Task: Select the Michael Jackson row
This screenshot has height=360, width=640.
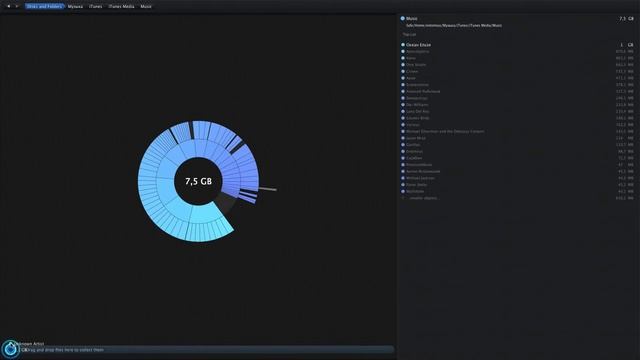Action: 517,178
